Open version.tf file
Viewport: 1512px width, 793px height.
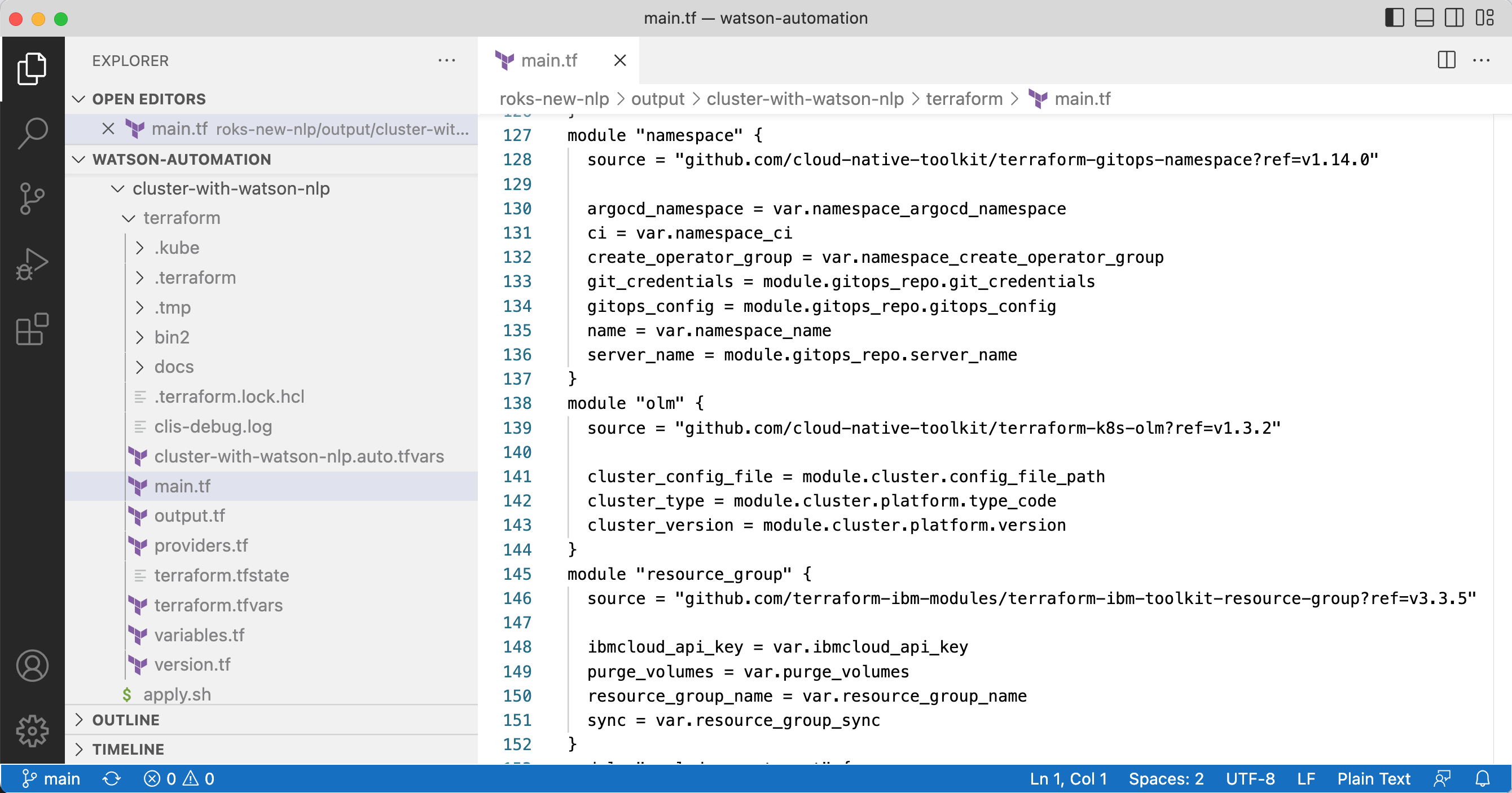point(271,664)
